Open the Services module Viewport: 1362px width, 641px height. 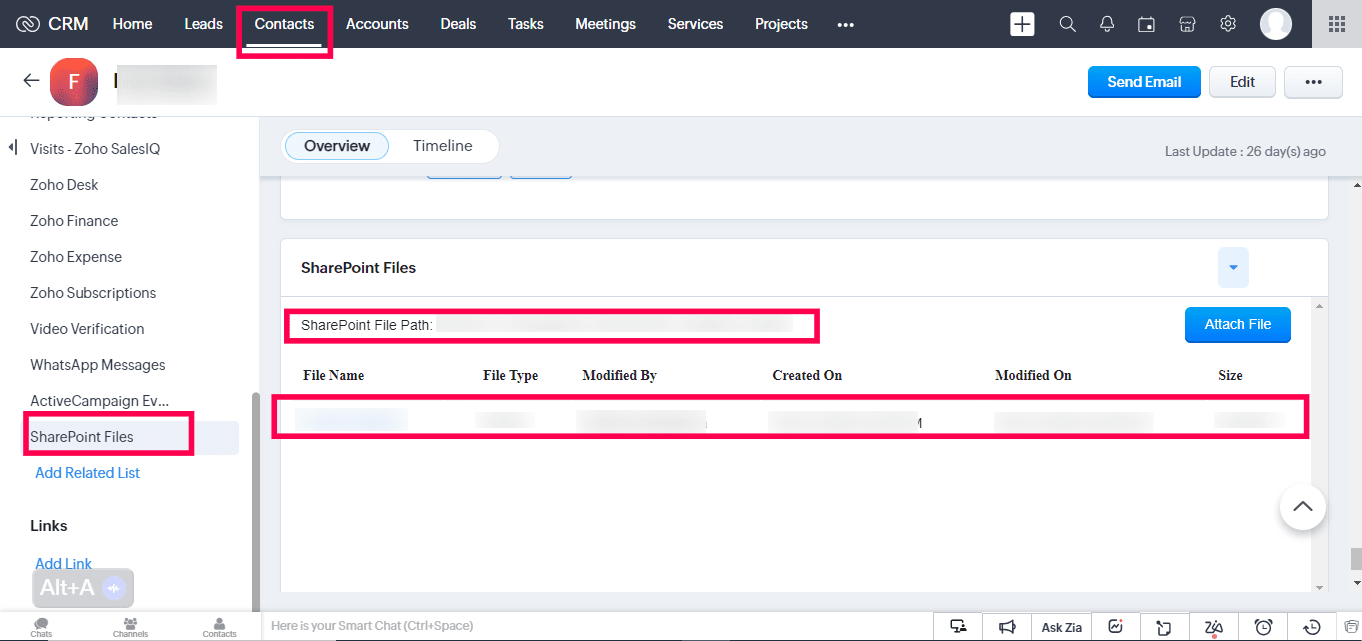pos(695,24)
